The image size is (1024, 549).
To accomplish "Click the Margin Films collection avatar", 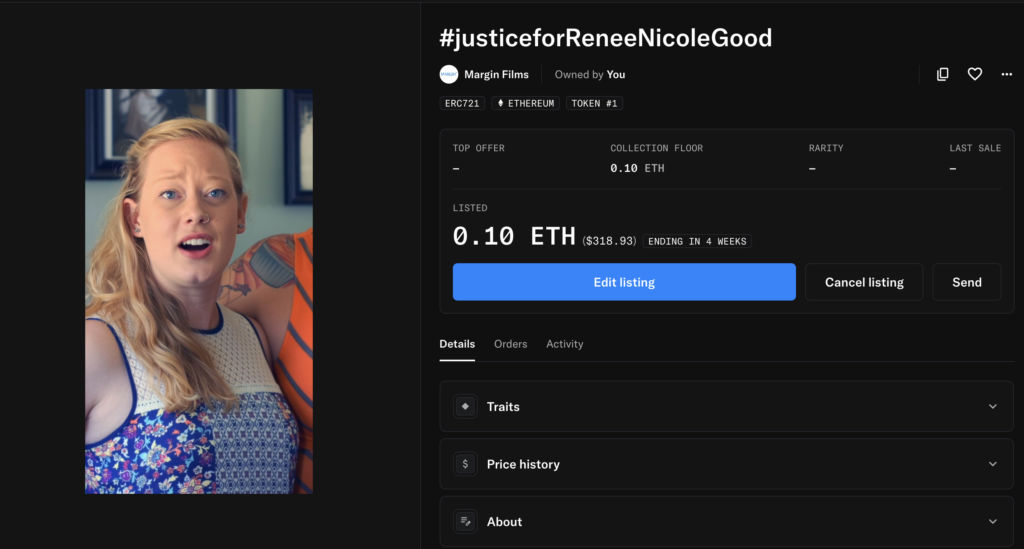I will point(449,74).
